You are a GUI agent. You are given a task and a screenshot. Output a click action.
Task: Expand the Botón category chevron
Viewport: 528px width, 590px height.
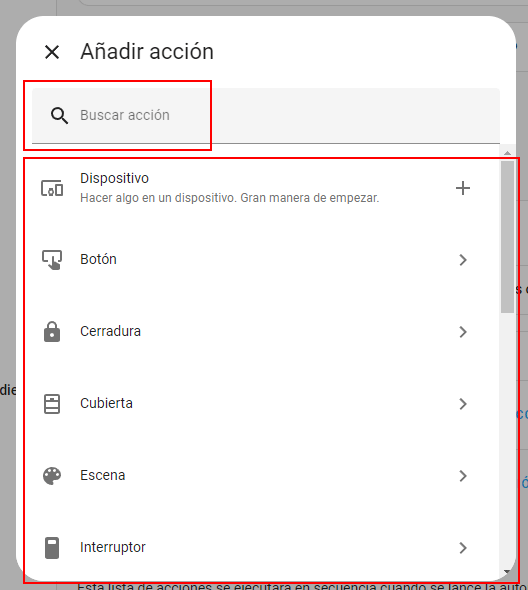point(463,260)
